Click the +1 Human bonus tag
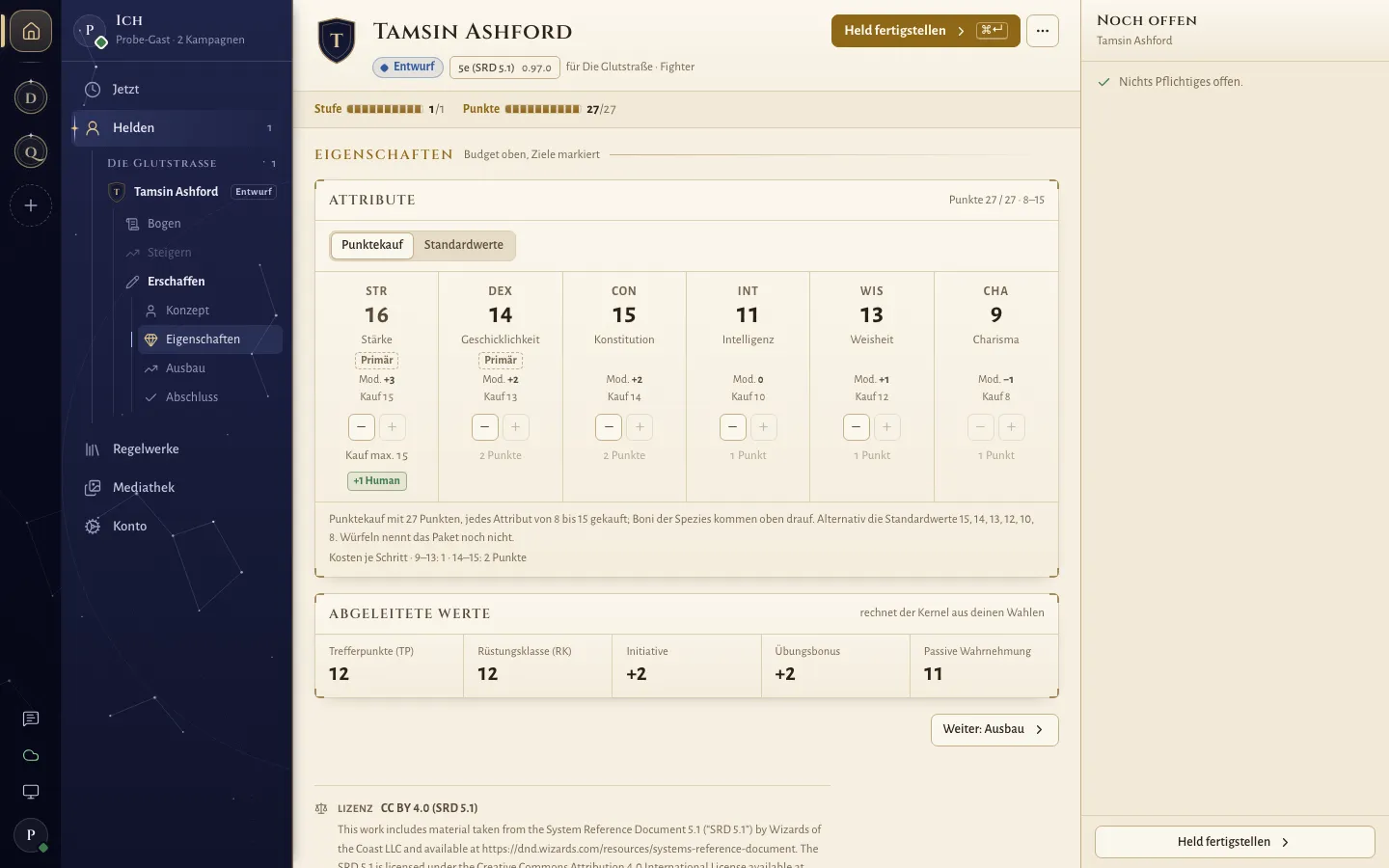 [x=377, y=481]
